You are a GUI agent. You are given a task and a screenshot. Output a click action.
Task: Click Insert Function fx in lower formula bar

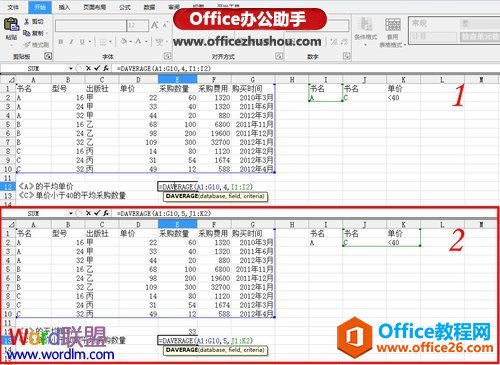pyautogui.click(x=106, y=213)
